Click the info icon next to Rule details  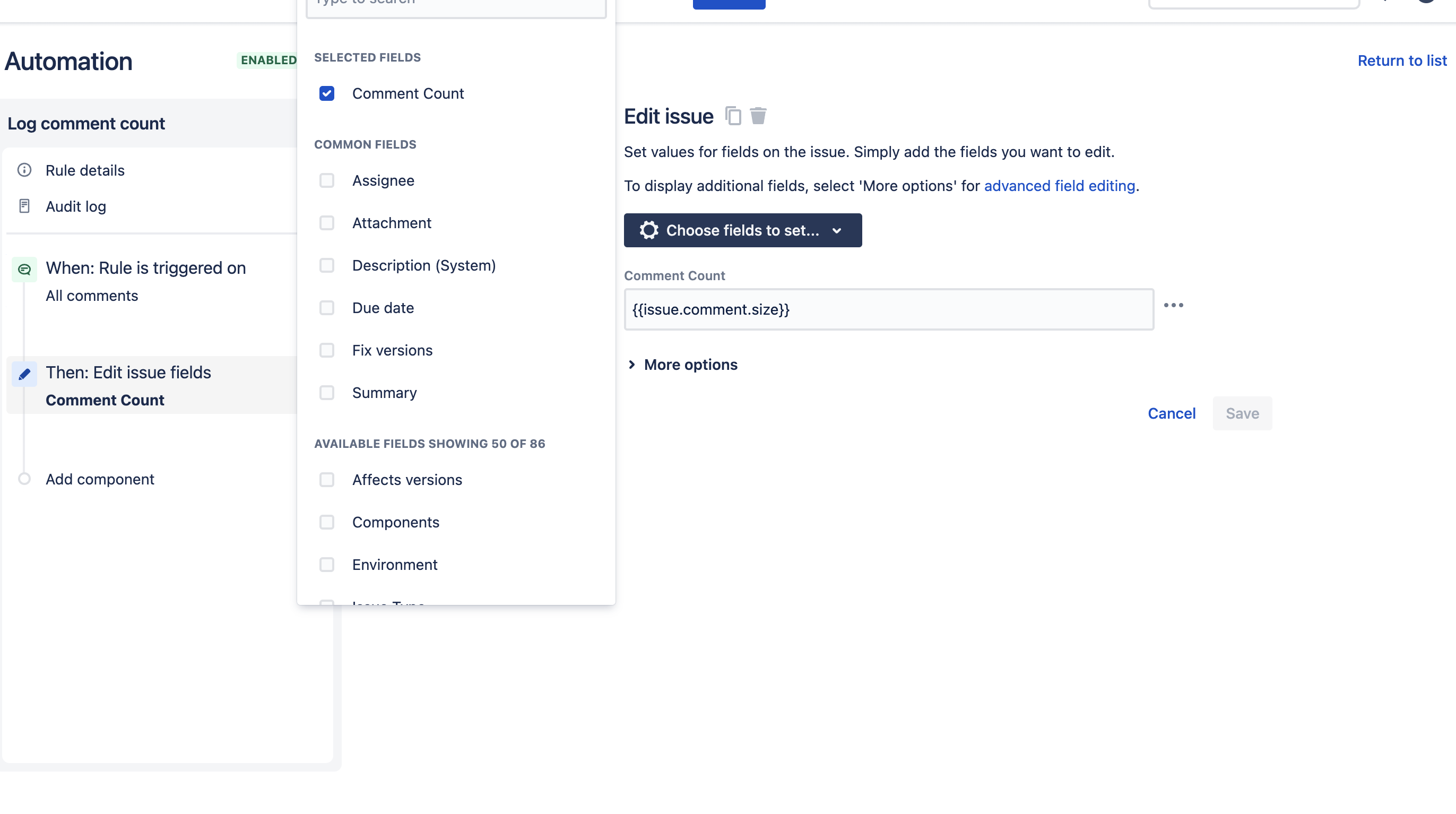(x=24, y=170)
